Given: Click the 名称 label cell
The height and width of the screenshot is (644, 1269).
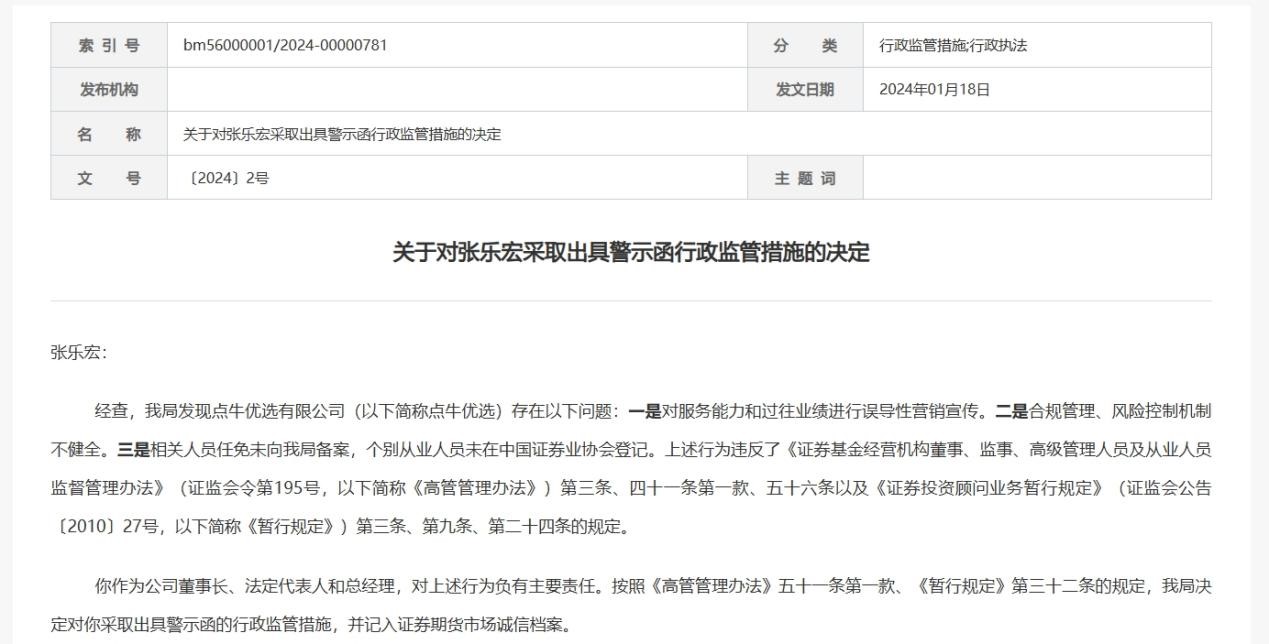Looking at the screenshot, I should (x=108, y=134).
